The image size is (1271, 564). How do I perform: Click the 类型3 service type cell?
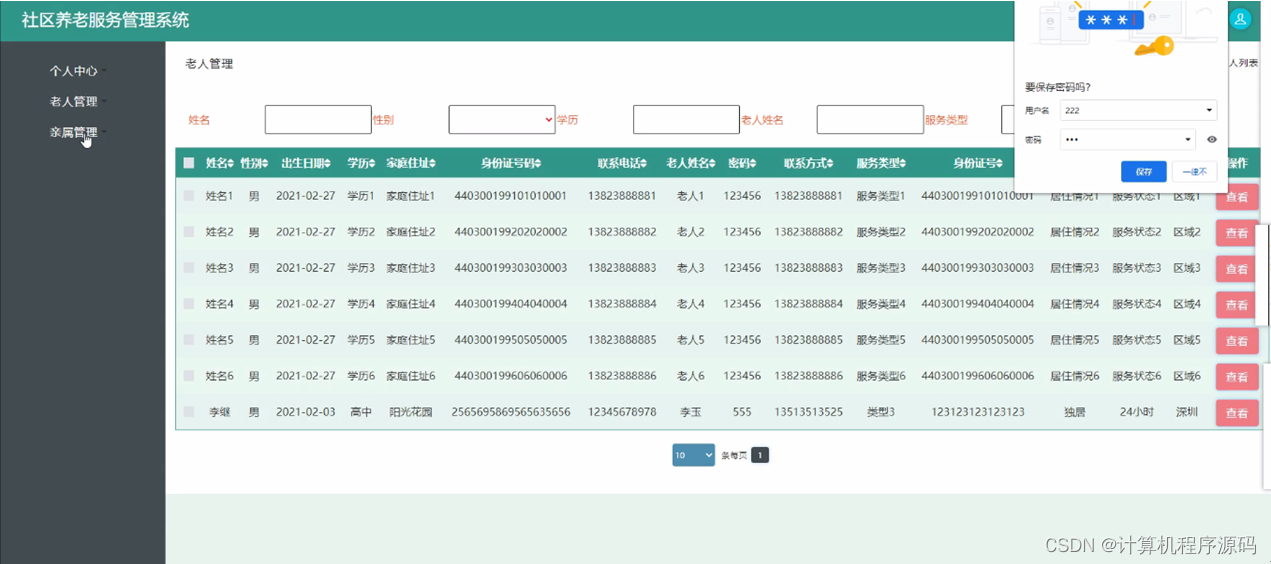(880, 412)
